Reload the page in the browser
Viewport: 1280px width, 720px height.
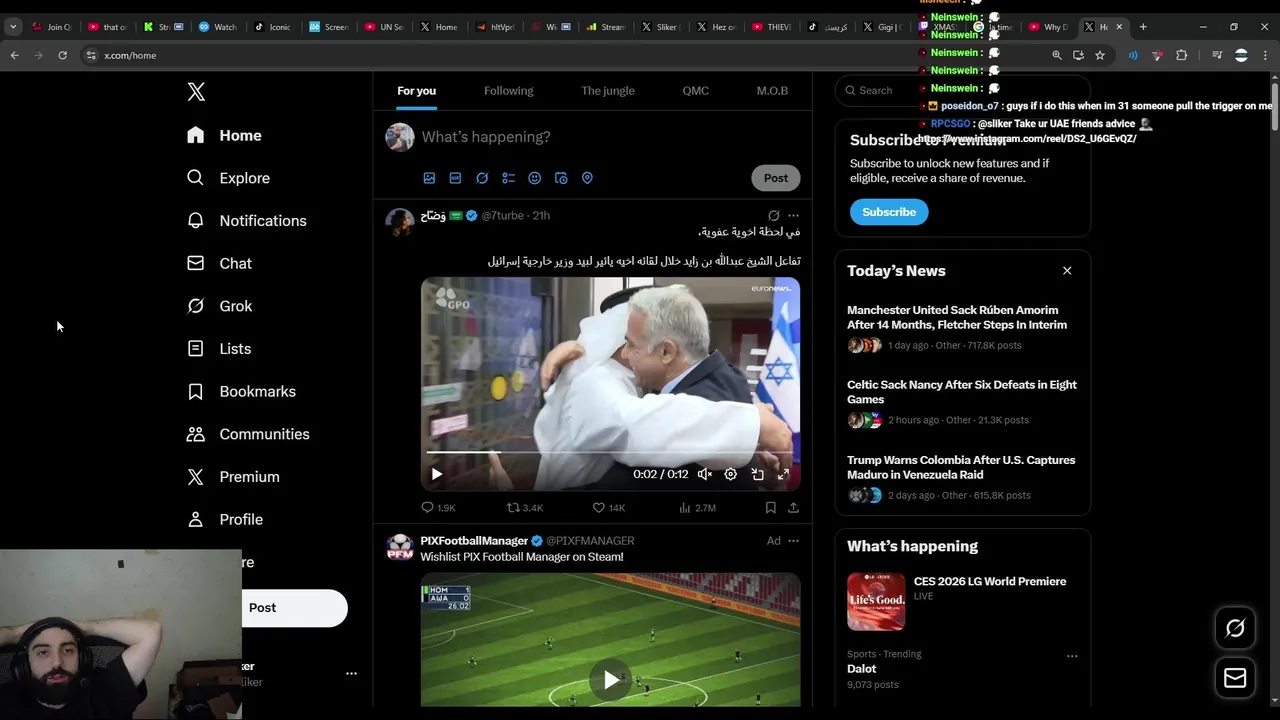62,55
